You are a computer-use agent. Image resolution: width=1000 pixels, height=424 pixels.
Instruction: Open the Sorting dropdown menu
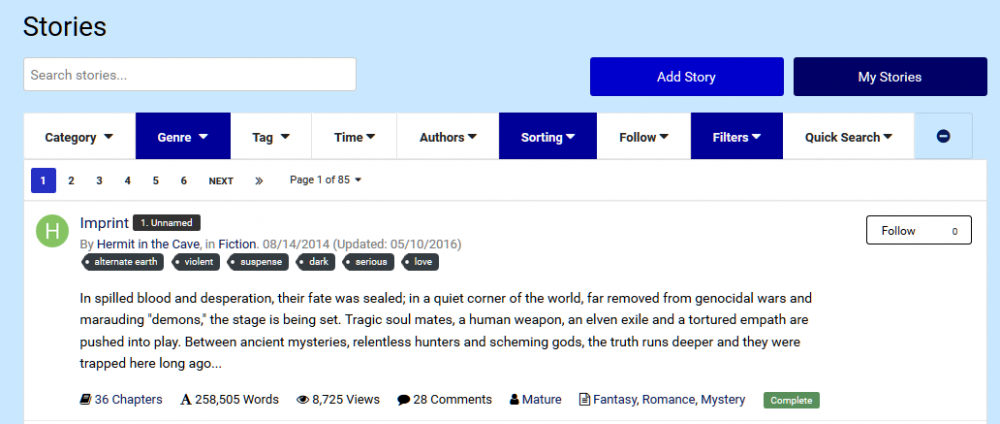click(547, 137)
